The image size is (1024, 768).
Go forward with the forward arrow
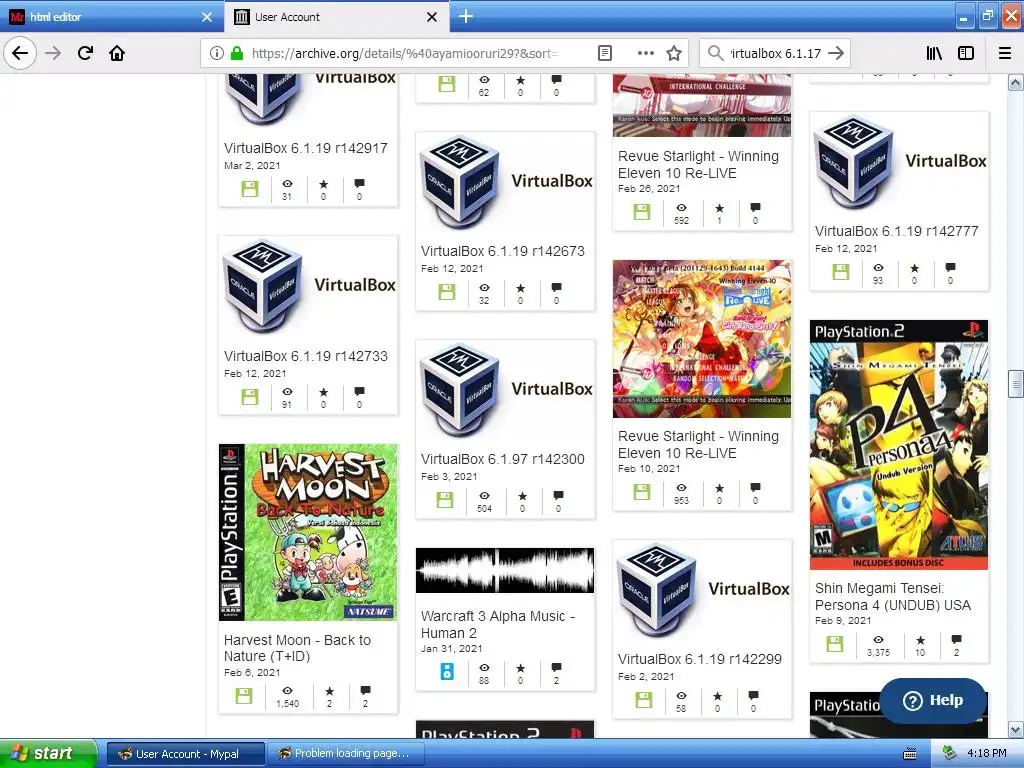click(x=53, y=53)
